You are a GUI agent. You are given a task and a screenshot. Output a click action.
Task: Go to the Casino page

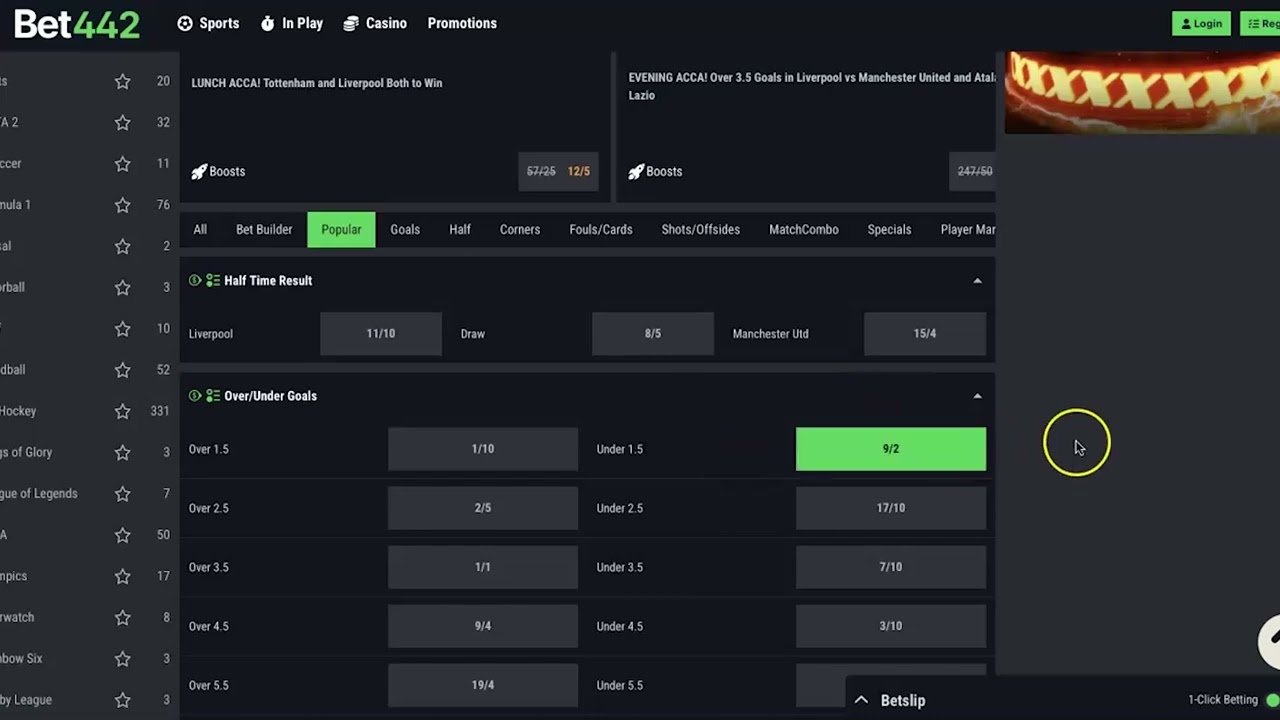coord(375,23)
